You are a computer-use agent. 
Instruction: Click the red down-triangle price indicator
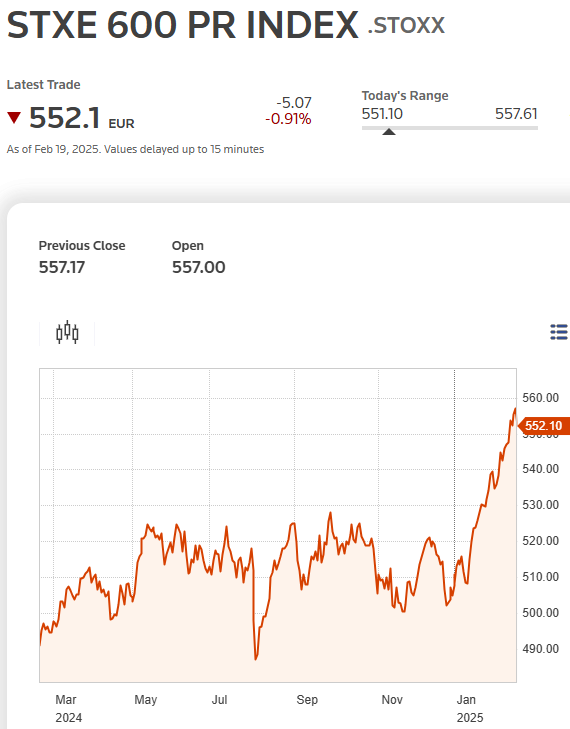(x=14, y=118)
